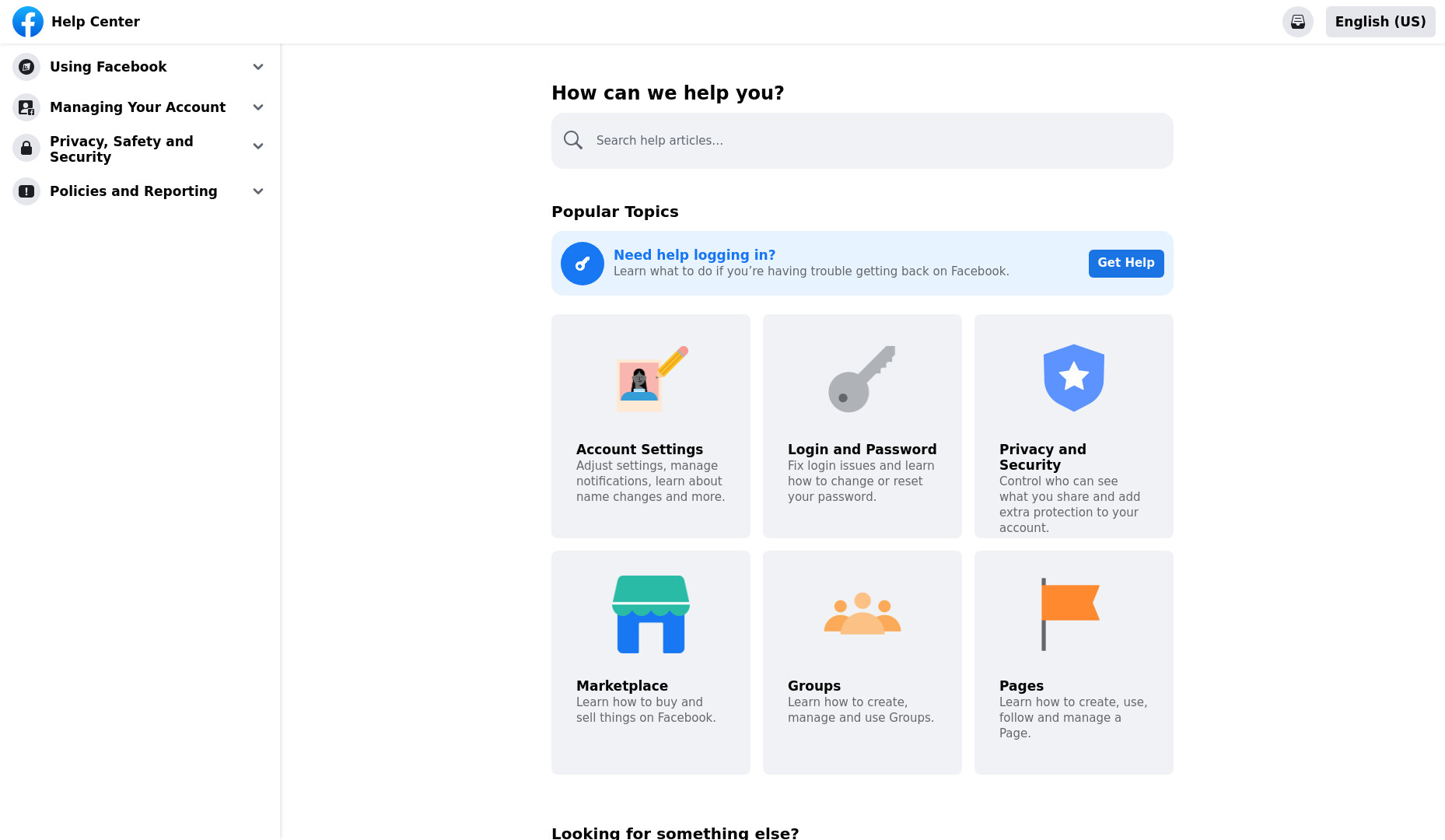Click 'Learn what to do if you're having trouble' text
Image resolution: width=1445 pixels, height=840 pixels.
(x=811, y=271)
